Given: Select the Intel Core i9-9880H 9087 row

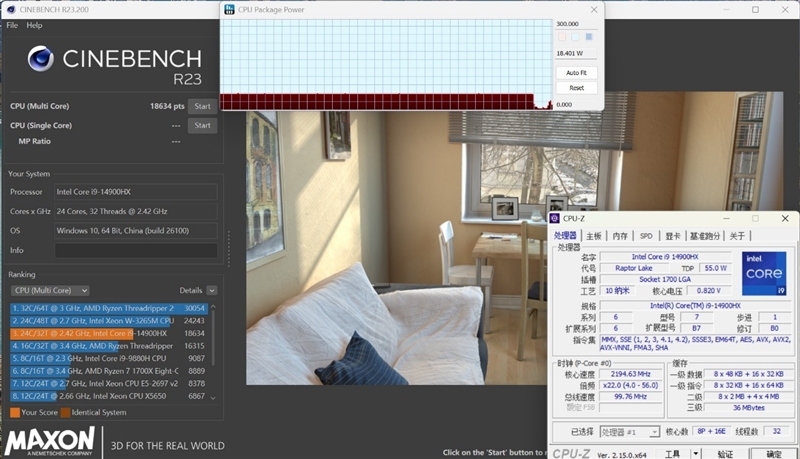Looking at the screenshot, I should (x=109, y=359).
